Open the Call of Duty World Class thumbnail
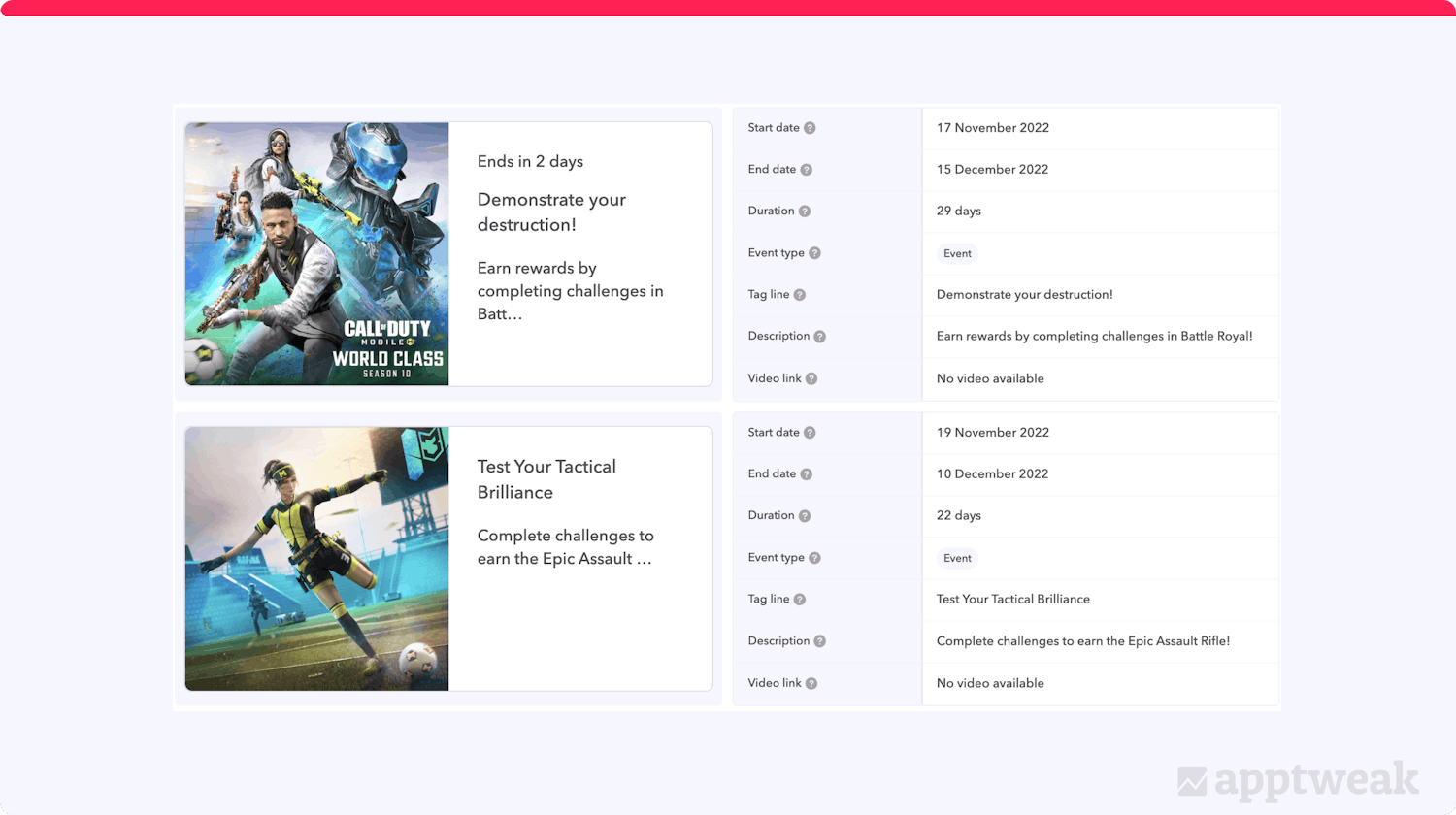 [317, 254]
